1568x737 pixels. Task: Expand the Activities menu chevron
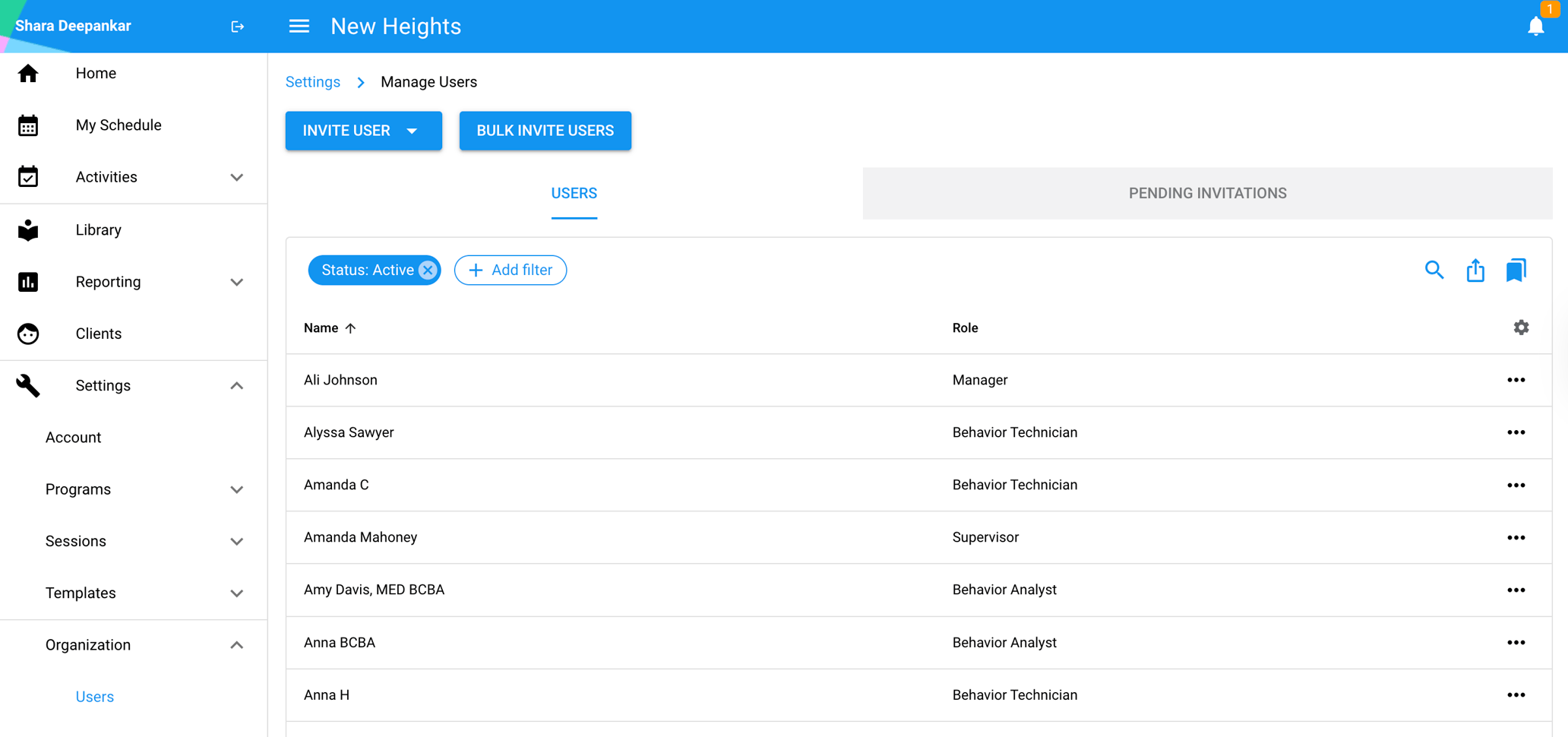point(237,177)
